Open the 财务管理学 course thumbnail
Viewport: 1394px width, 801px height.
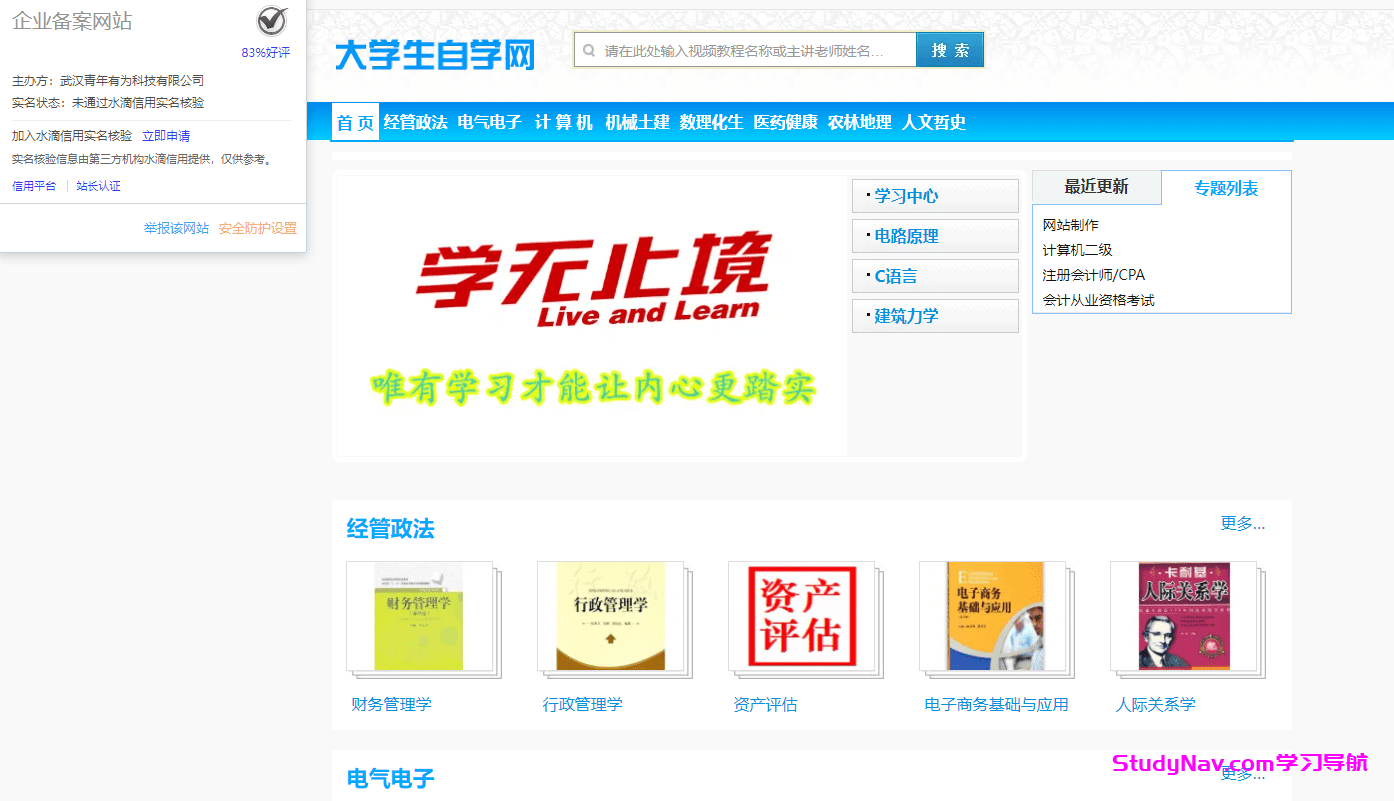[x=424, y=617]
